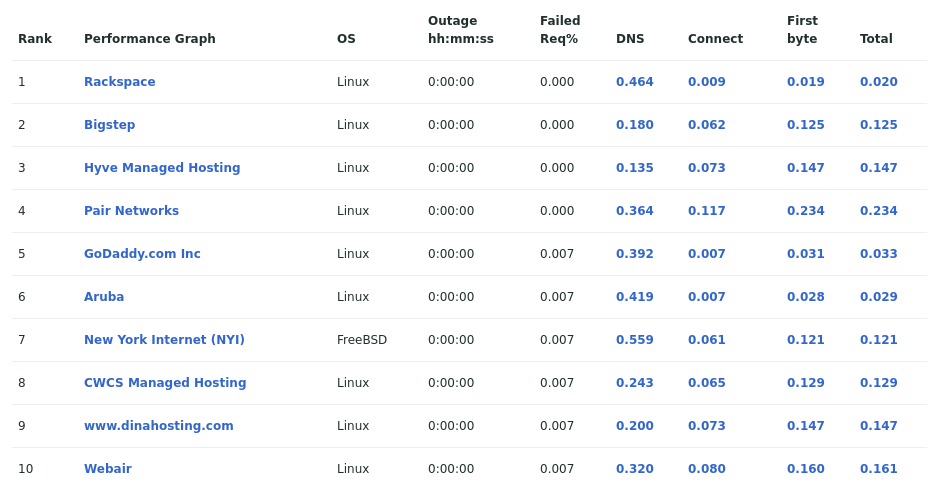This screenshot has width=939, height=490.
Task: Click the DNS column header
Action: [x=630, y=38]
